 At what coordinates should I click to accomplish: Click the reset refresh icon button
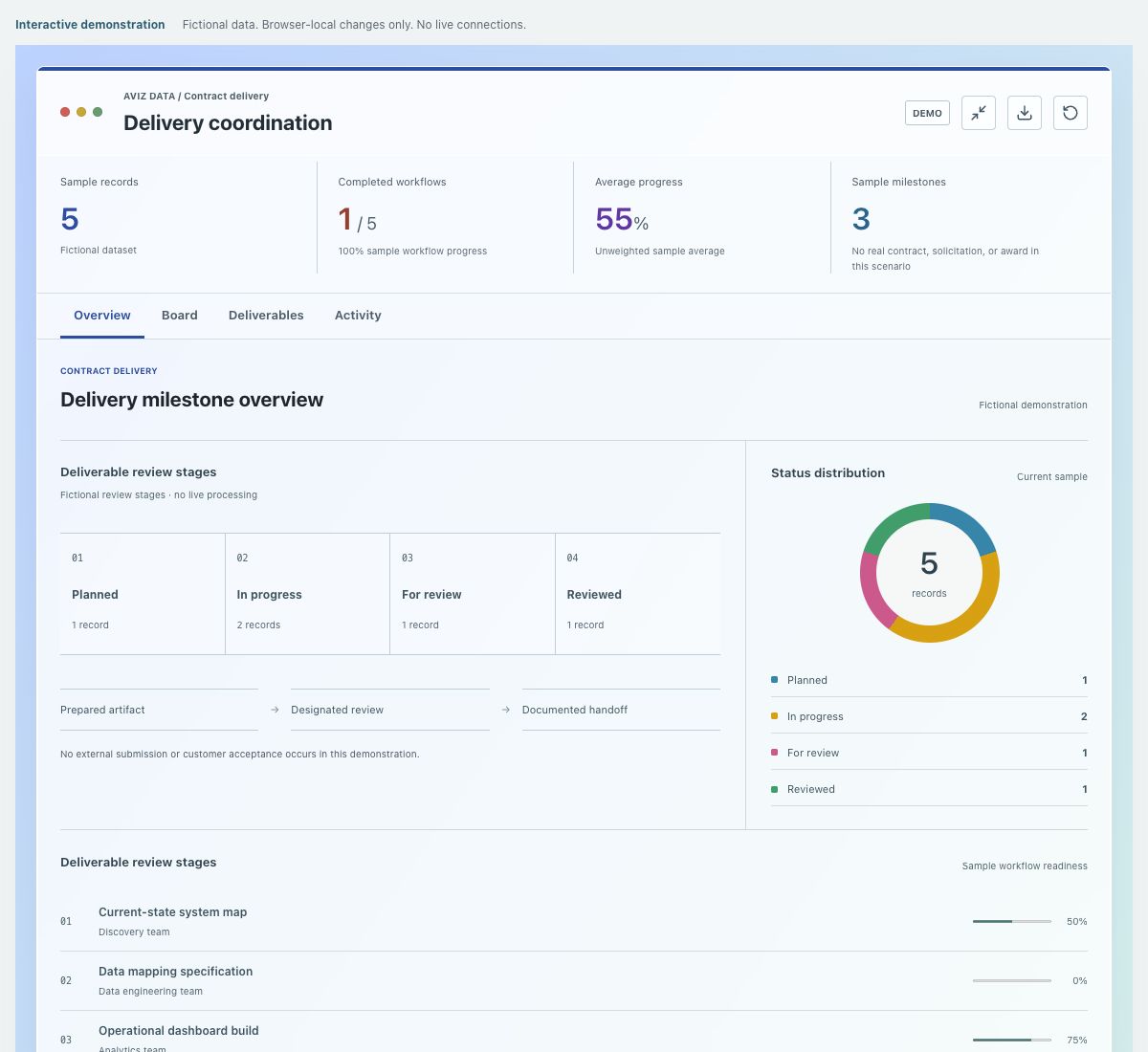[x=1071, y=113]
